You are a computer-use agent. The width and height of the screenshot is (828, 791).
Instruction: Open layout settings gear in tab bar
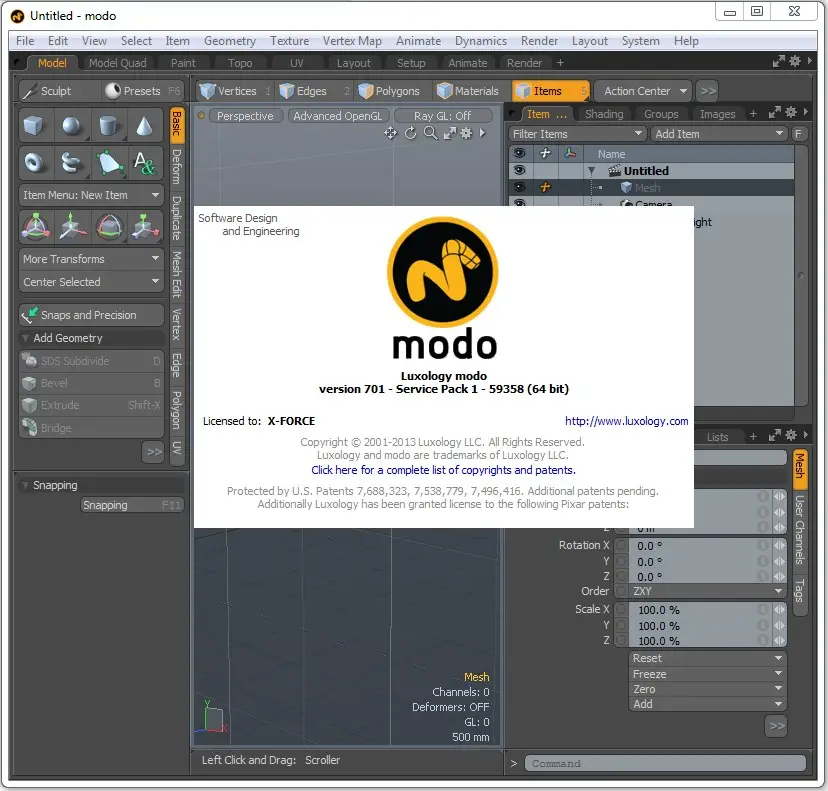(795, 61)
